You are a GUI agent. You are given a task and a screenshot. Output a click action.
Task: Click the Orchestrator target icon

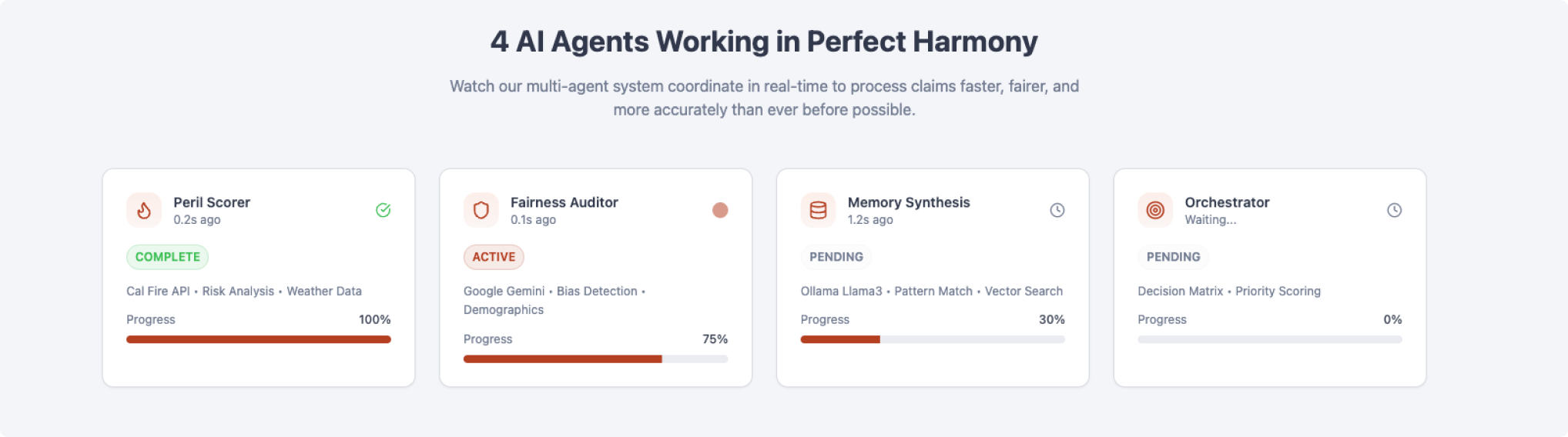1155,210
